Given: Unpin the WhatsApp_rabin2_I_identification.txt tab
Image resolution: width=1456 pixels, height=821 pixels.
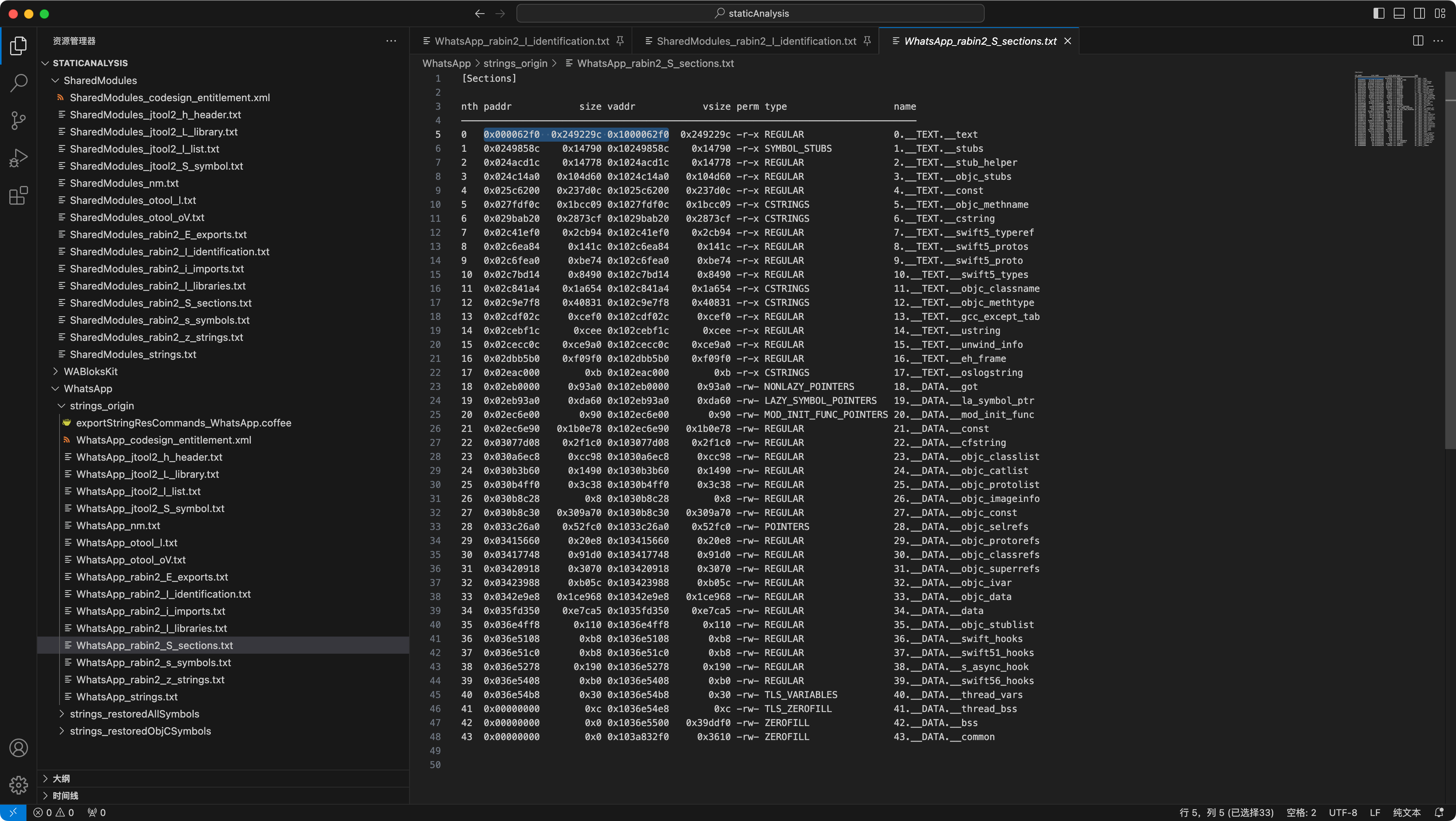Looking at the screenshot, I should click(620, 41).
